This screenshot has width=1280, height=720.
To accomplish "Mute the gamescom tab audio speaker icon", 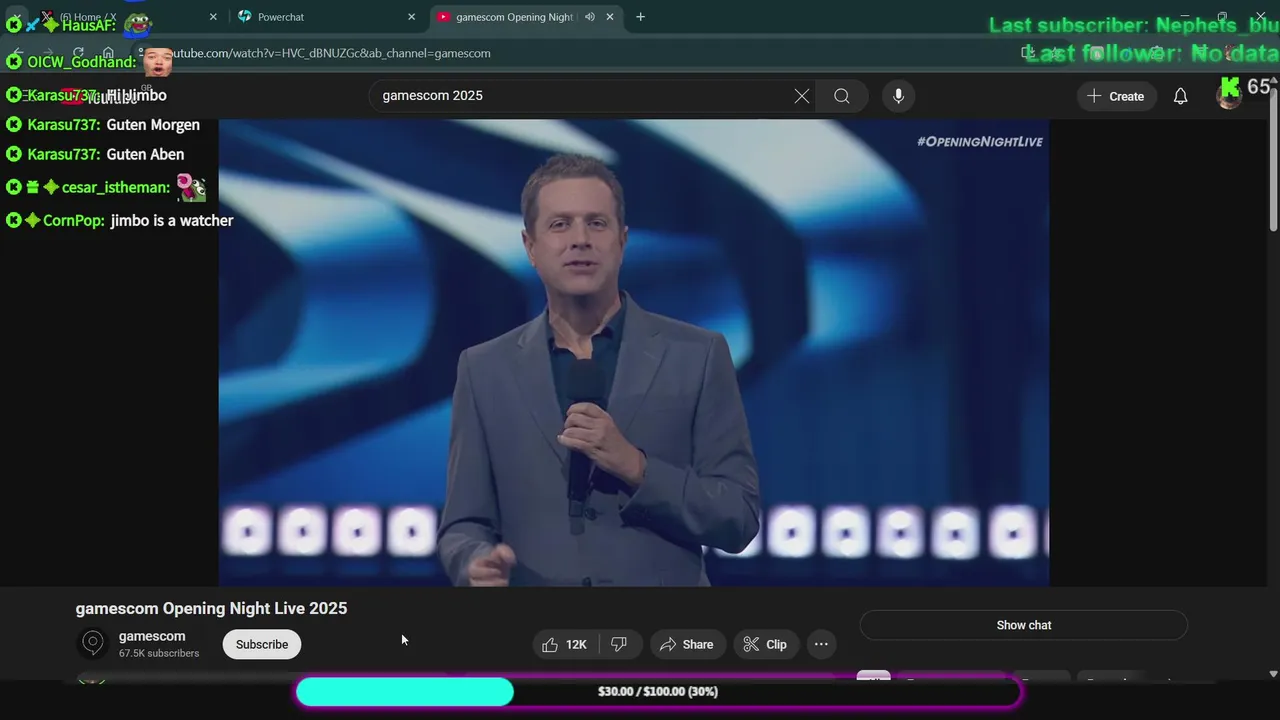I will coord(590,17).
